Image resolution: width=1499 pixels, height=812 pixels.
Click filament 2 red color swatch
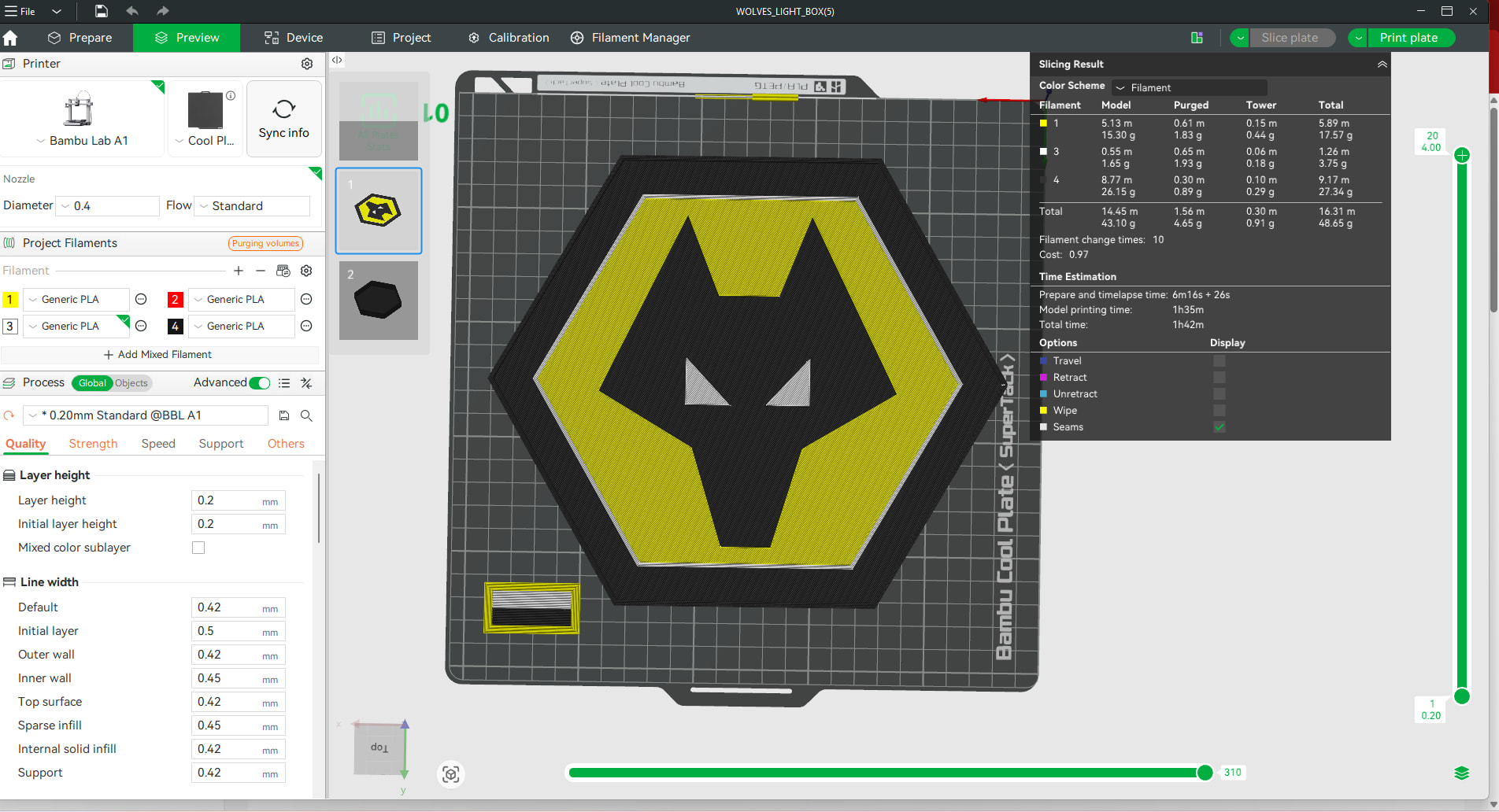tap(176, 299)
